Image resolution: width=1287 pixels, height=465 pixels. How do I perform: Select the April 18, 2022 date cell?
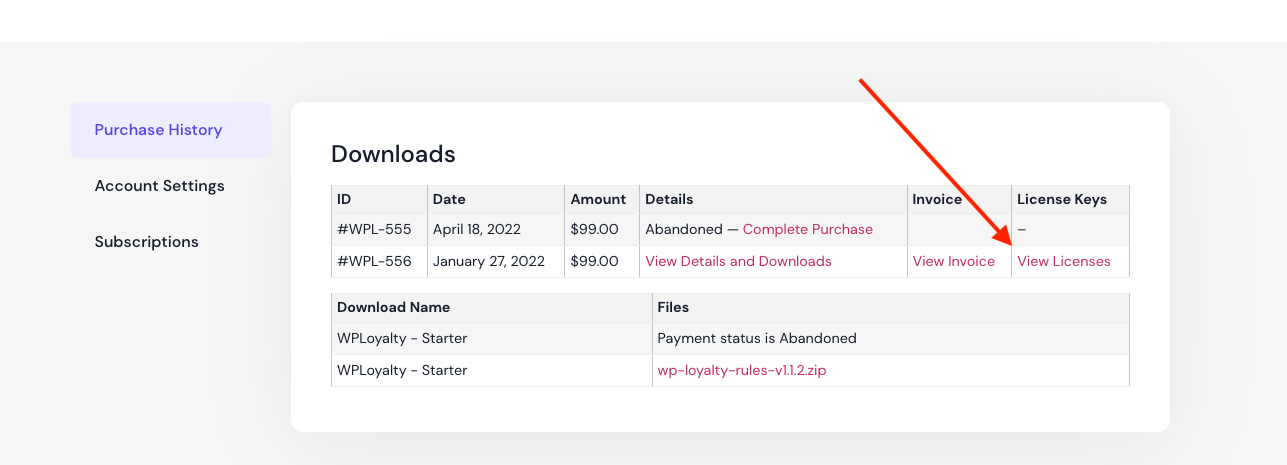(x=476, y=229)
